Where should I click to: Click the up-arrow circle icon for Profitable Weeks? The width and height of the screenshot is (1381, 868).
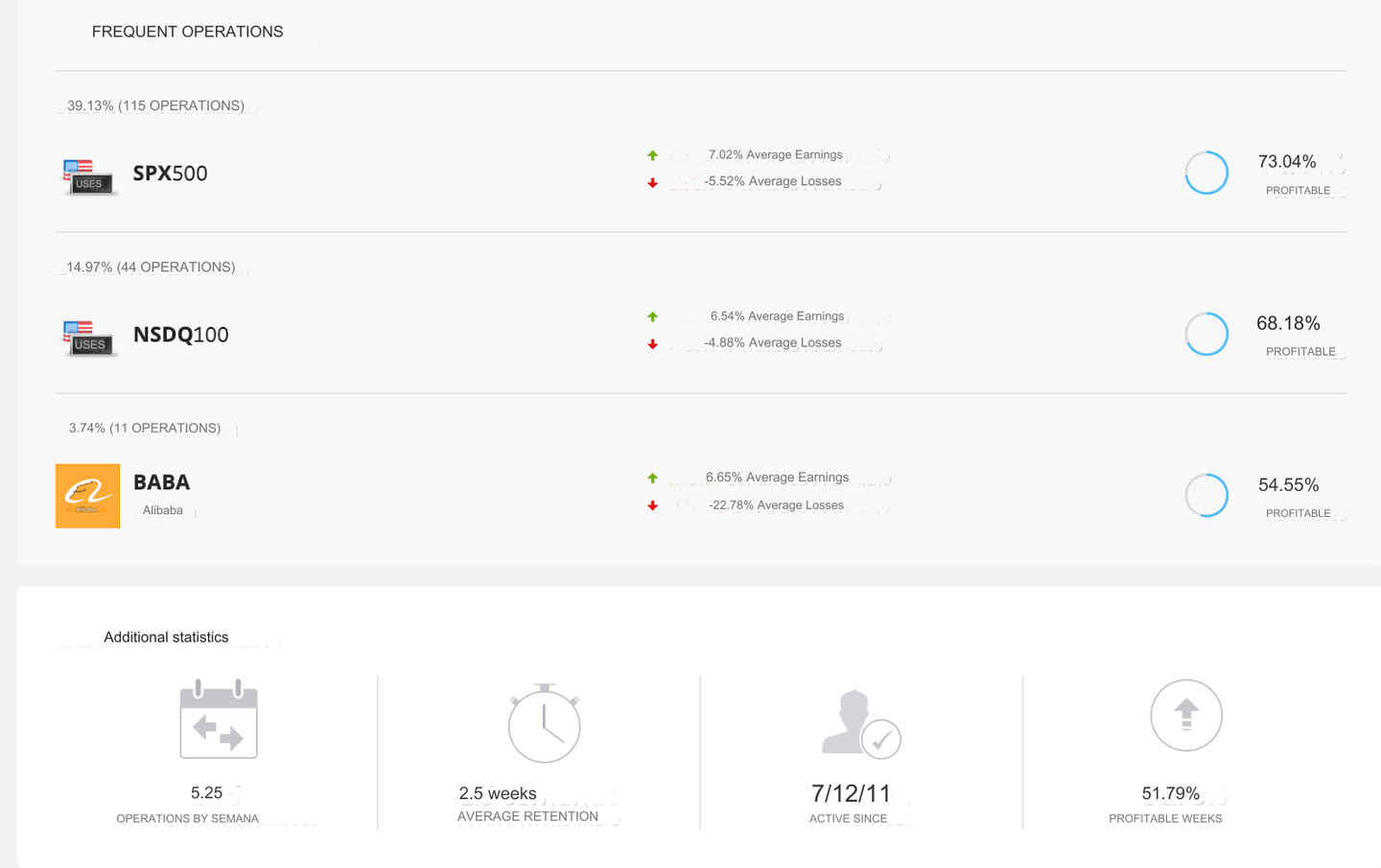click(1185, 716)
